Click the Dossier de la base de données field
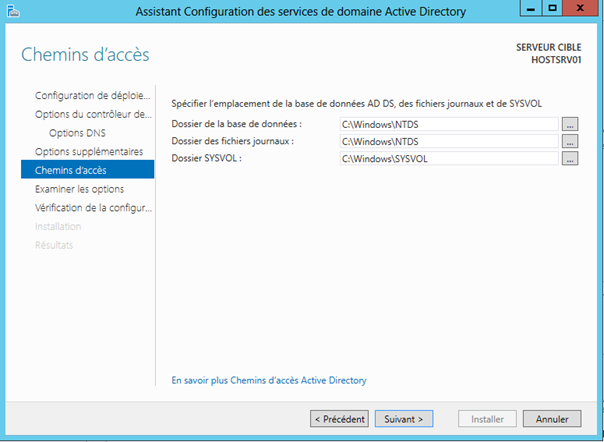604x442 pixels. pos(447,124)
